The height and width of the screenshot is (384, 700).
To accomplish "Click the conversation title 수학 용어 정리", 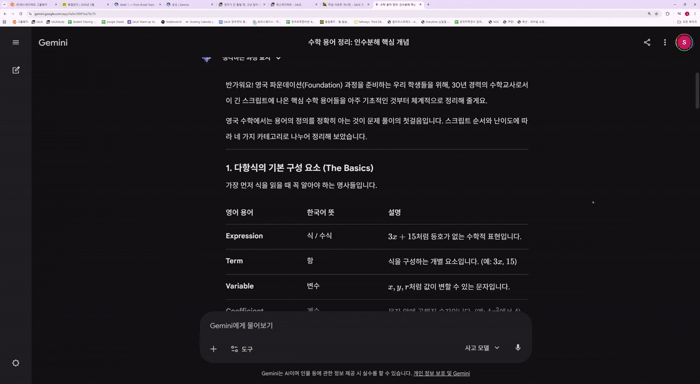I will tap(358, 42).
